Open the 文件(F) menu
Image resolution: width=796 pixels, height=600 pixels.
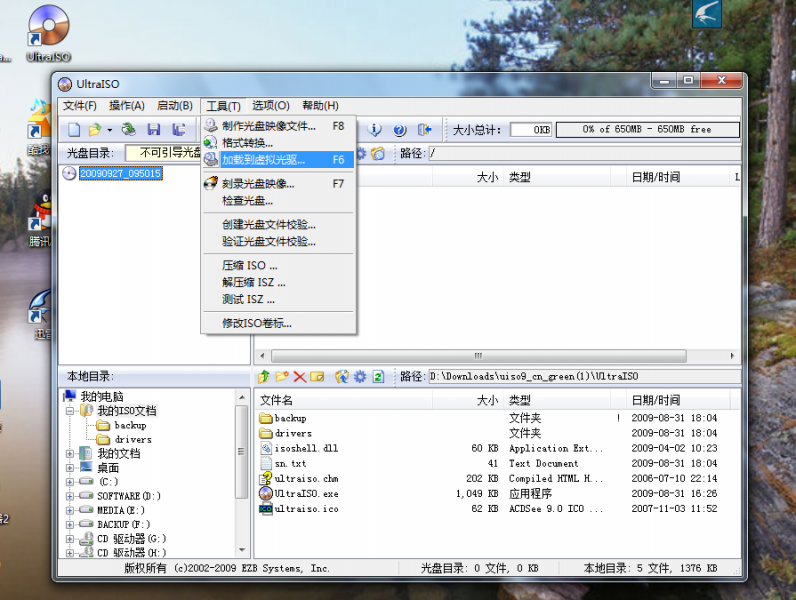(80, 106)
